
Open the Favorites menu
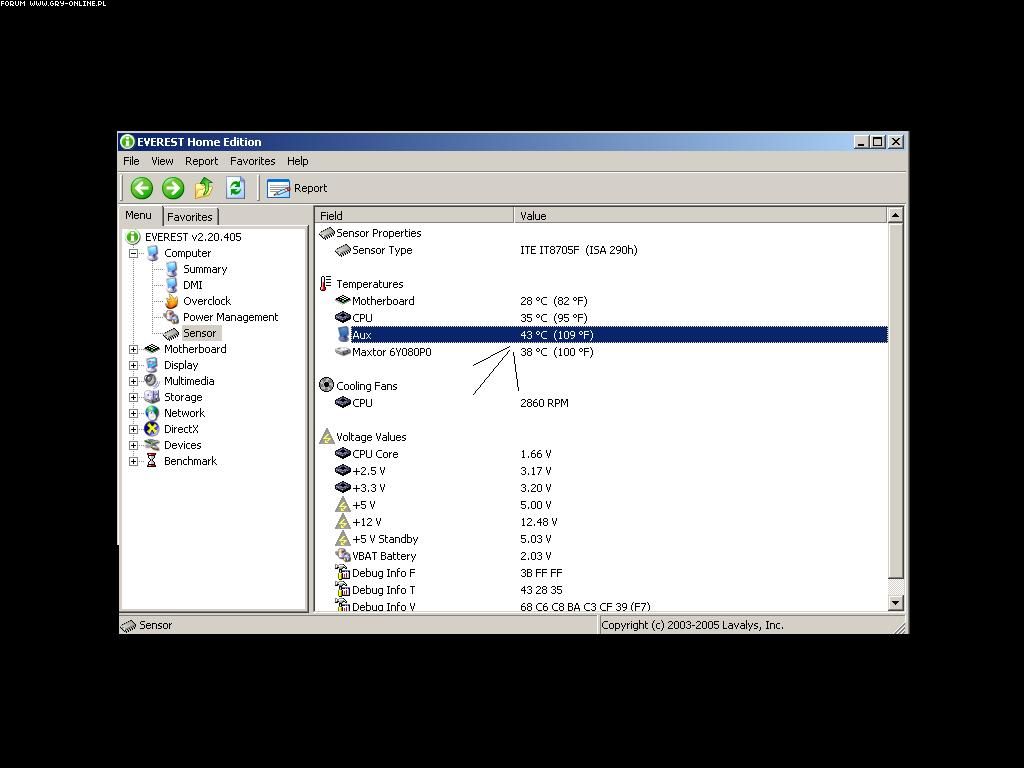pos(252,161)
